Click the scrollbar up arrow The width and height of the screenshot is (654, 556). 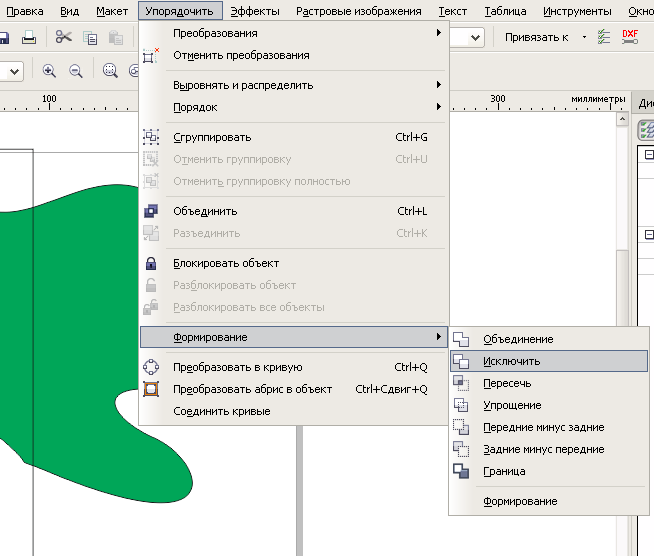click(x=622, y=119)
